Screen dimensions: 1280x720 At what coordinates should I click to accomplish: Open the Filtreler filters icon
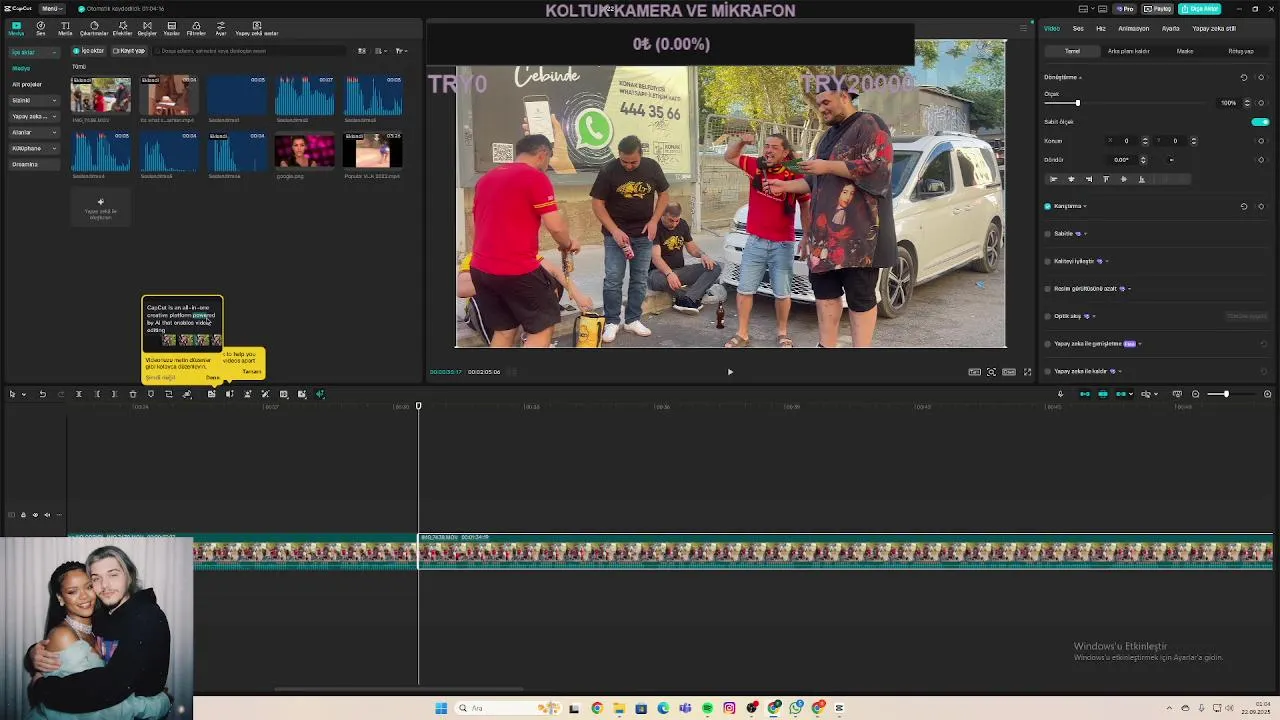pyautogui.click(x=196, y=28)
